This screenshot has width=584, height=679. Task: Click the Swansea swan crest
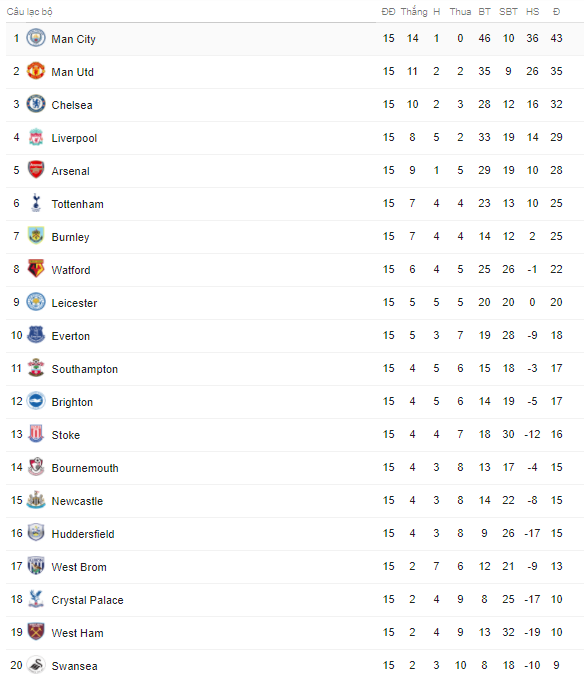(36, 665)
